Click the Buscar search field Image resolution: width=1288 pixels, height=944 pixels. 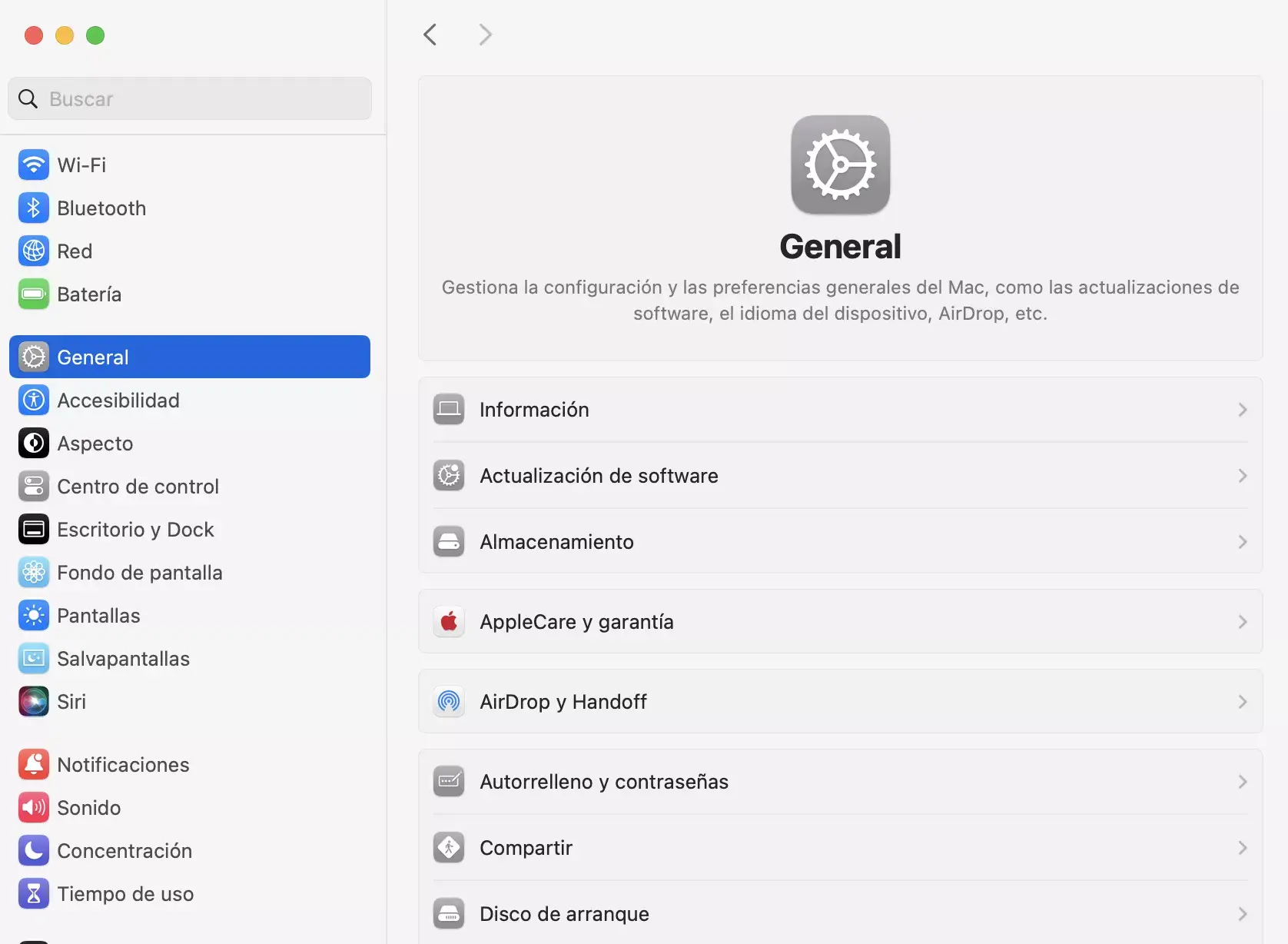click(x=200, y=98)
